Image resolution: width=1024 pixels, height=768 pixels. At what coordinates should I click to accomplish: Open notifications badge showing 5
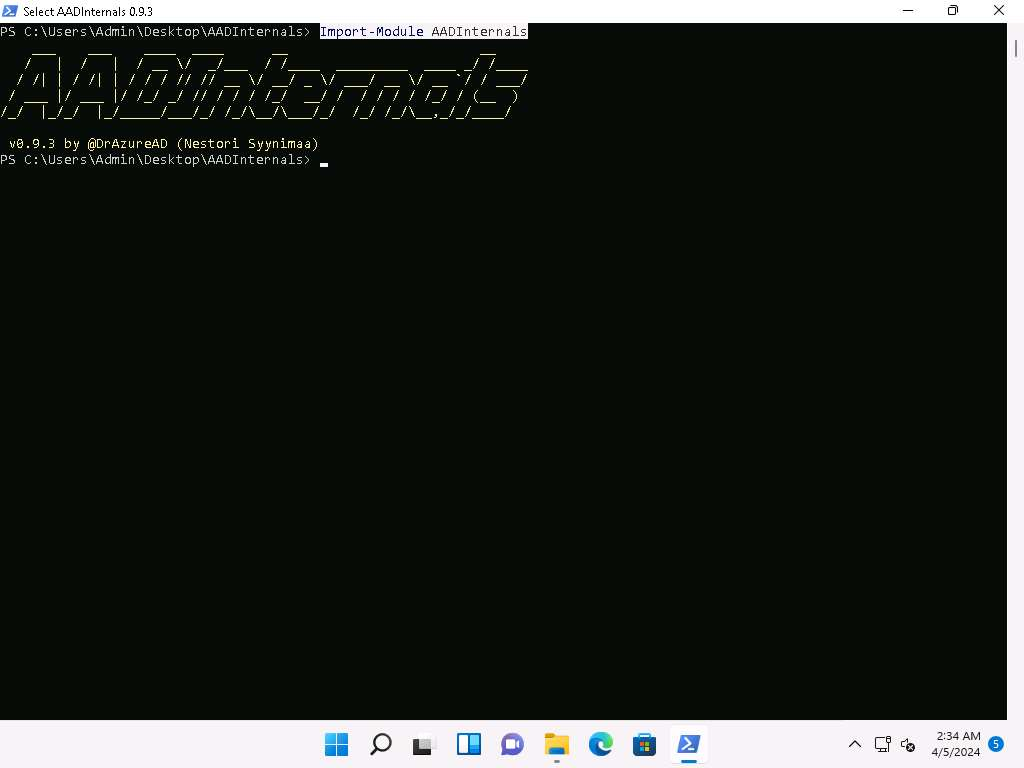pyautogui.click(x=996, y=744)
